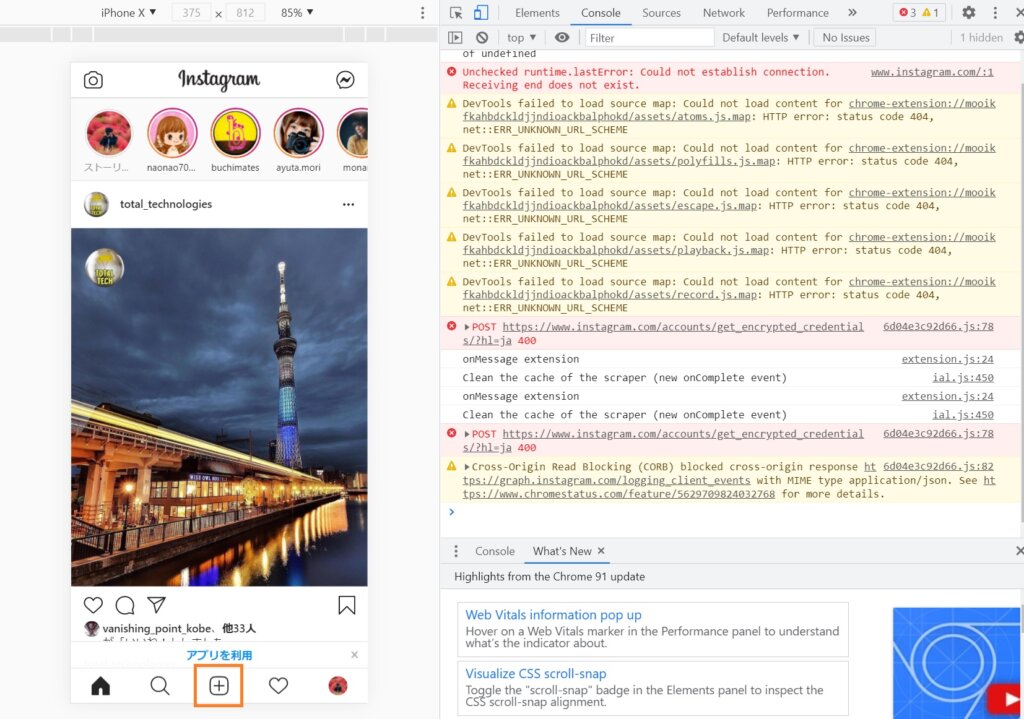The image size is (1024, 719).
Task: Open device toolbar more options menu
Action: point(423,12)
